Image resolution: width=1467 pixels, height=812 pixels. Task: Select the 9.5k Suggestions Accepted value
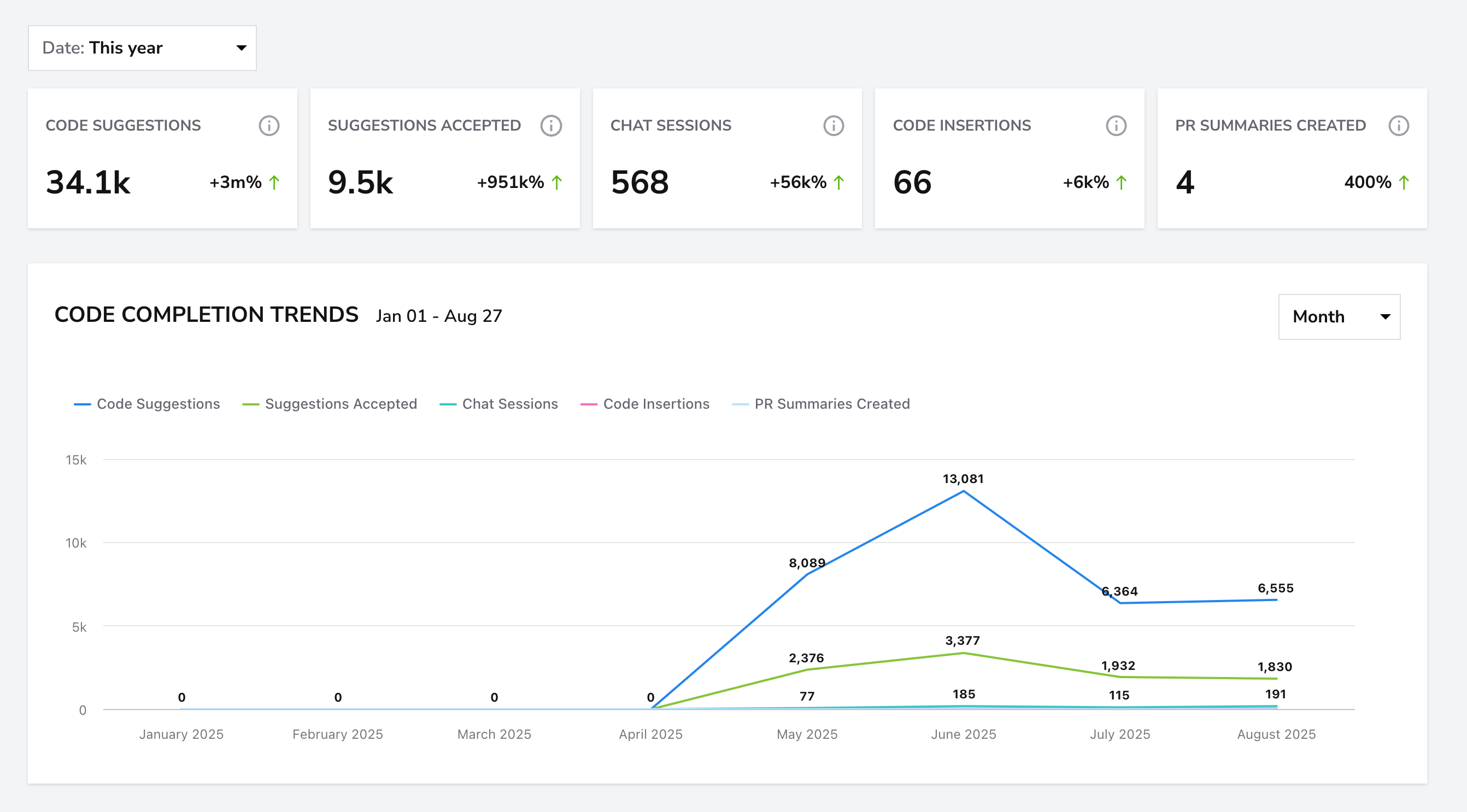tap(361, 183)
